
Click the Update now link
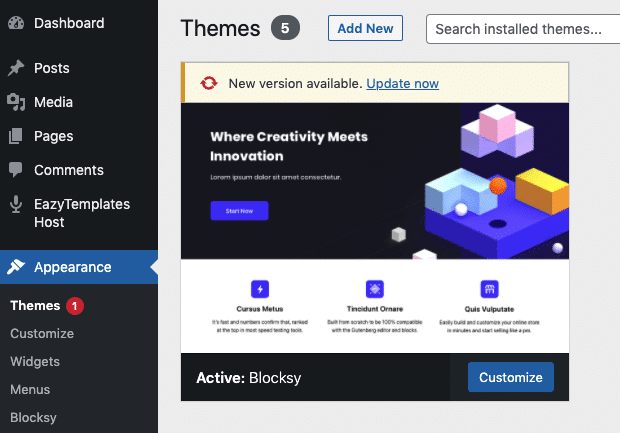tap(403, 83)
